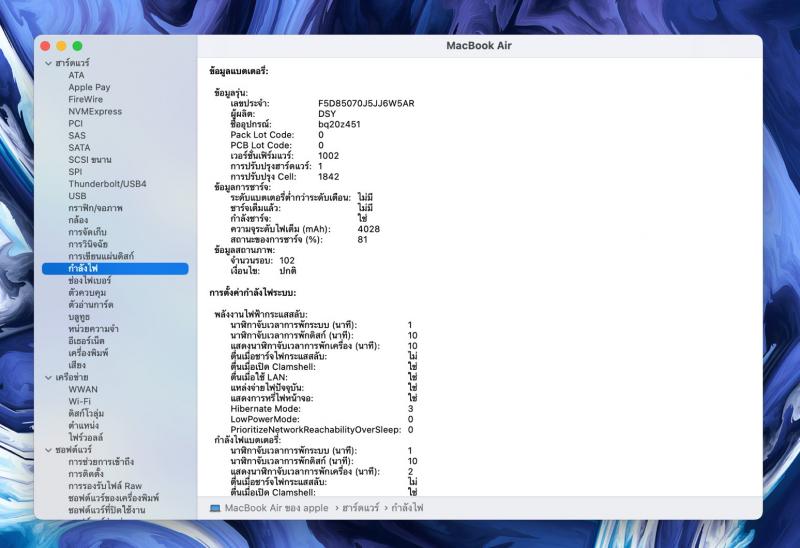Open การช่วยการเข้าถึง software item
The image size is (800, 548).
pos(101,462)
